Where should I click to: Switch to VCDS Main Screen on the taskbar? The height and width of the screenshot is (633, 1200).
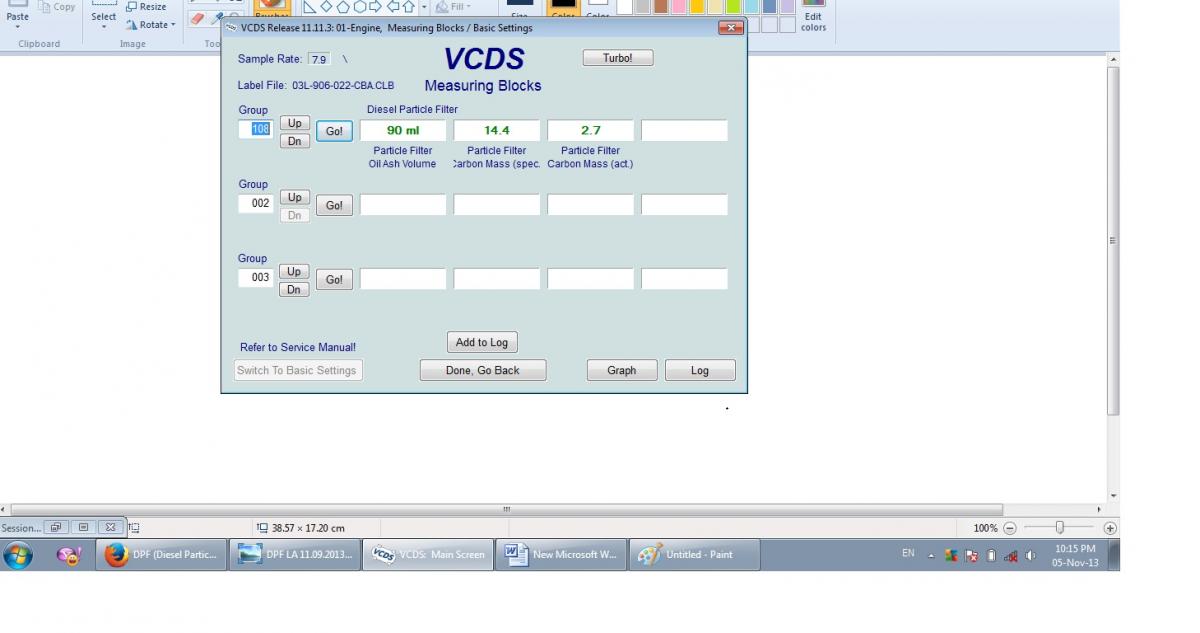[428, 555]
